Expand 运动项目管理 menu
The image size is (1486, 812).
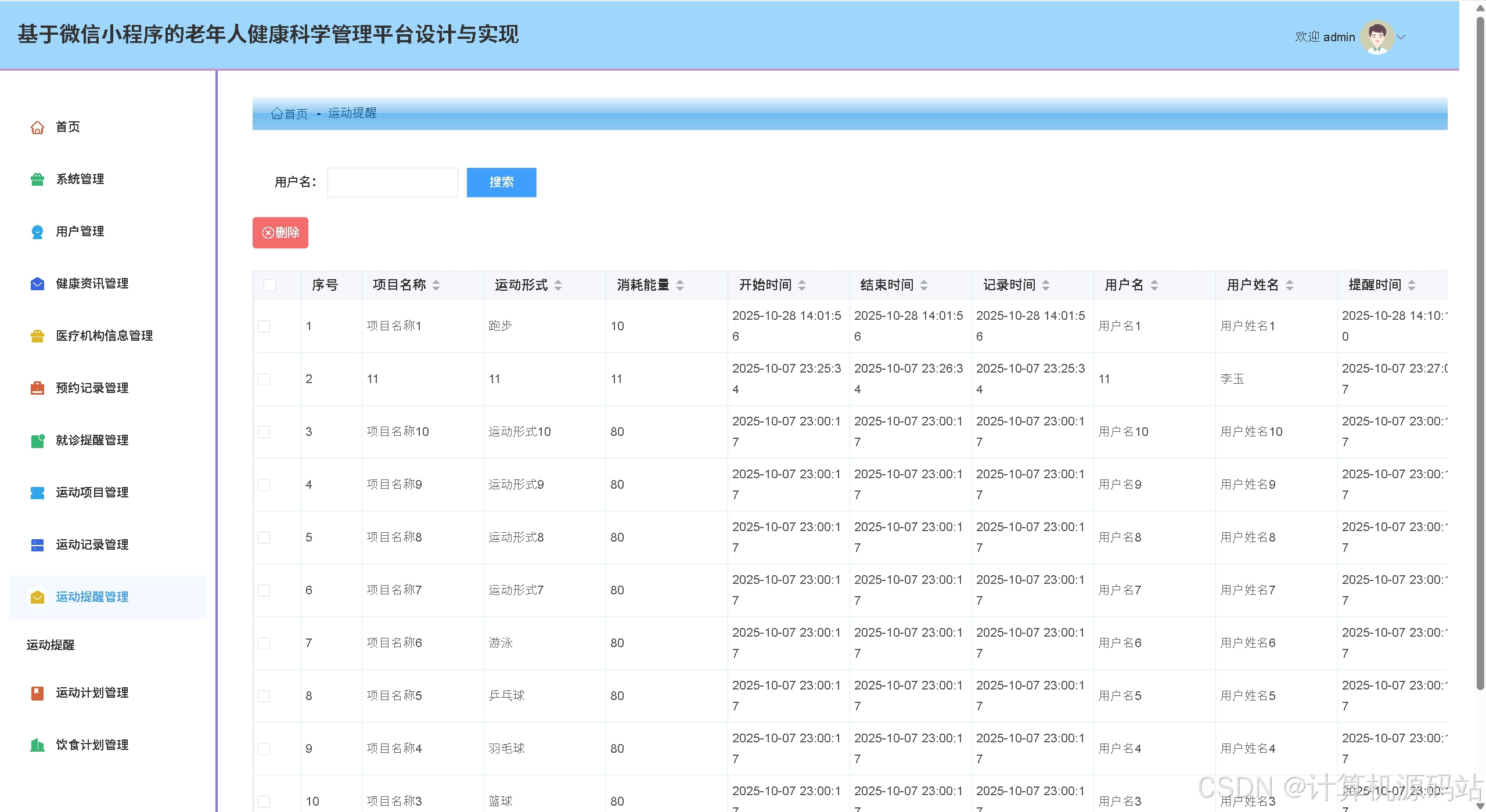(107, 493)
